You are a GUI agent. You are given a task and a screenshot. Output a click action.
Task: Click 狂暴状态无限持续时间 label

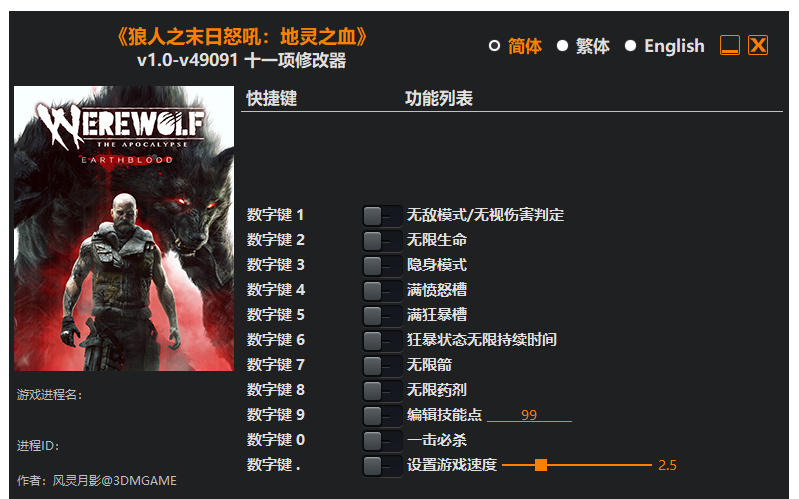click(x=482, y=340)
